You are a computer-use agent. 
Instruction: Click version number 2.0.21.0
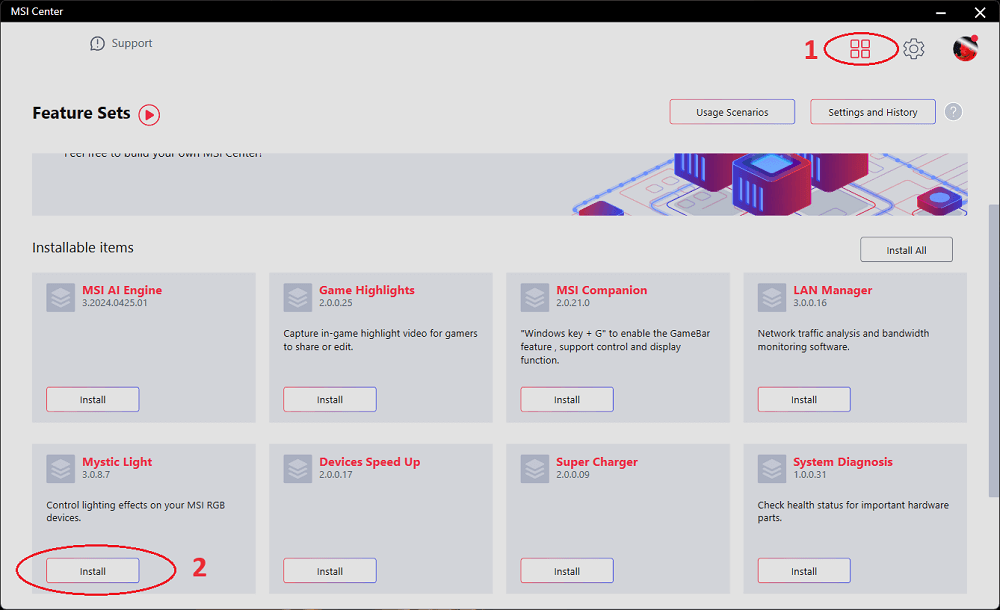click(x=573, y=303)
